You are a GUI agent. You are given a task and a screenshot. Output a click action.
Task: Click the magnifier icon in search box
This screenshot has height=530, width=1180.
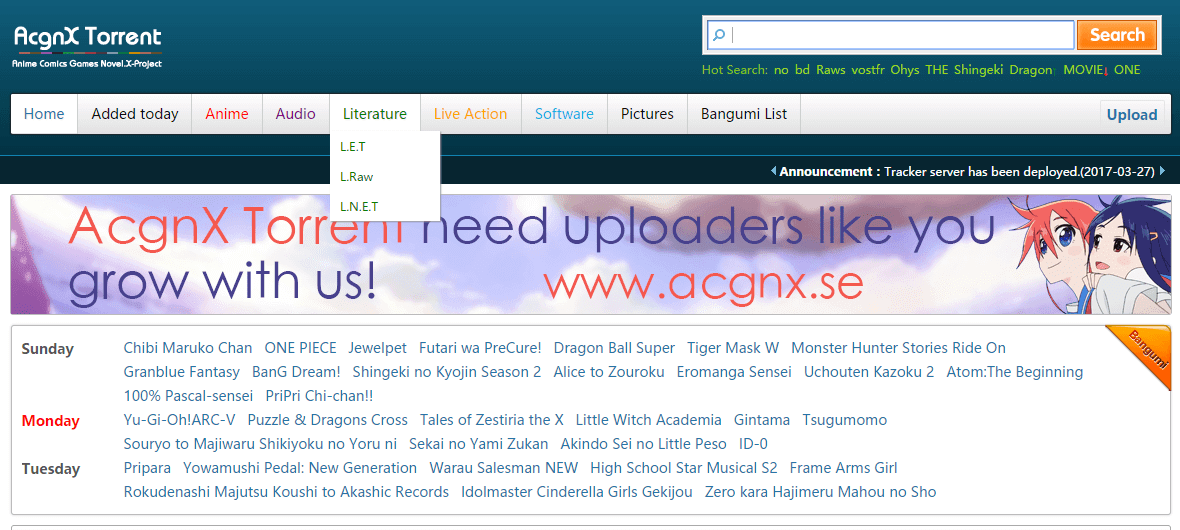(x=719, y=35)
